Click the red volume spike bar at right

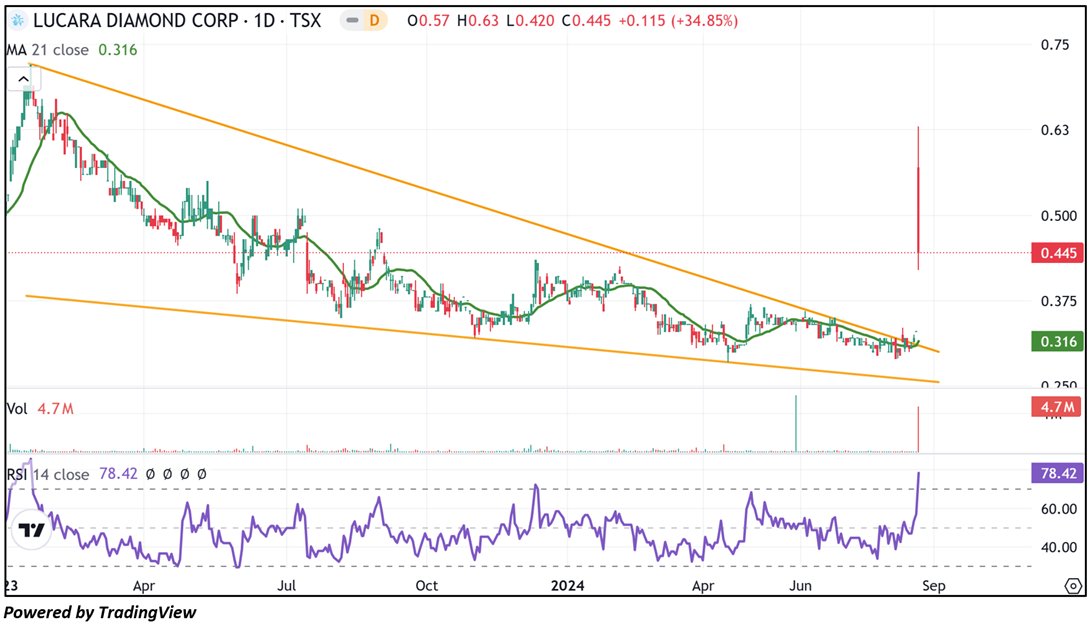click(x=918, y=429)
